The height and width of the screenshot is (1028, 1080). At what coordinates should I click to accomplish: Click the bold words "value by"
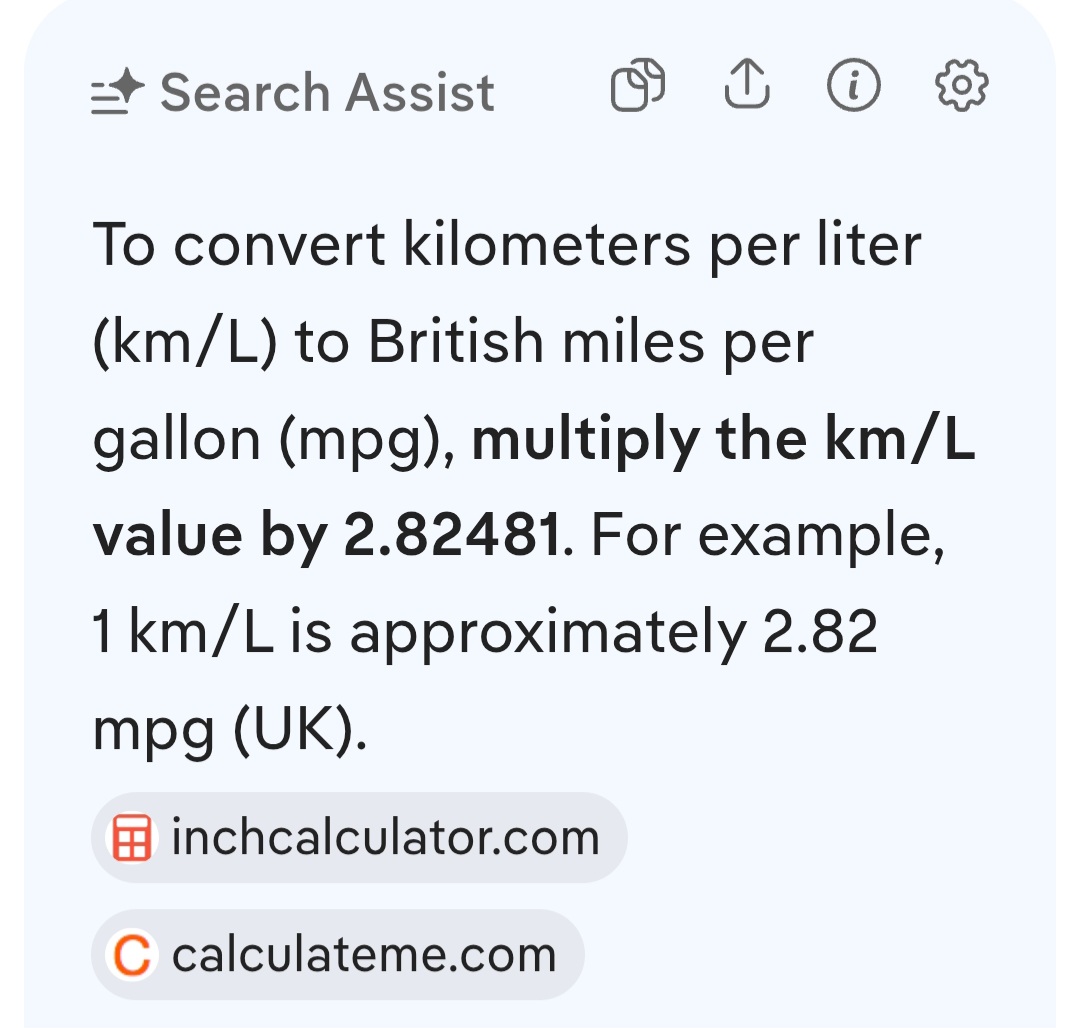209,536
